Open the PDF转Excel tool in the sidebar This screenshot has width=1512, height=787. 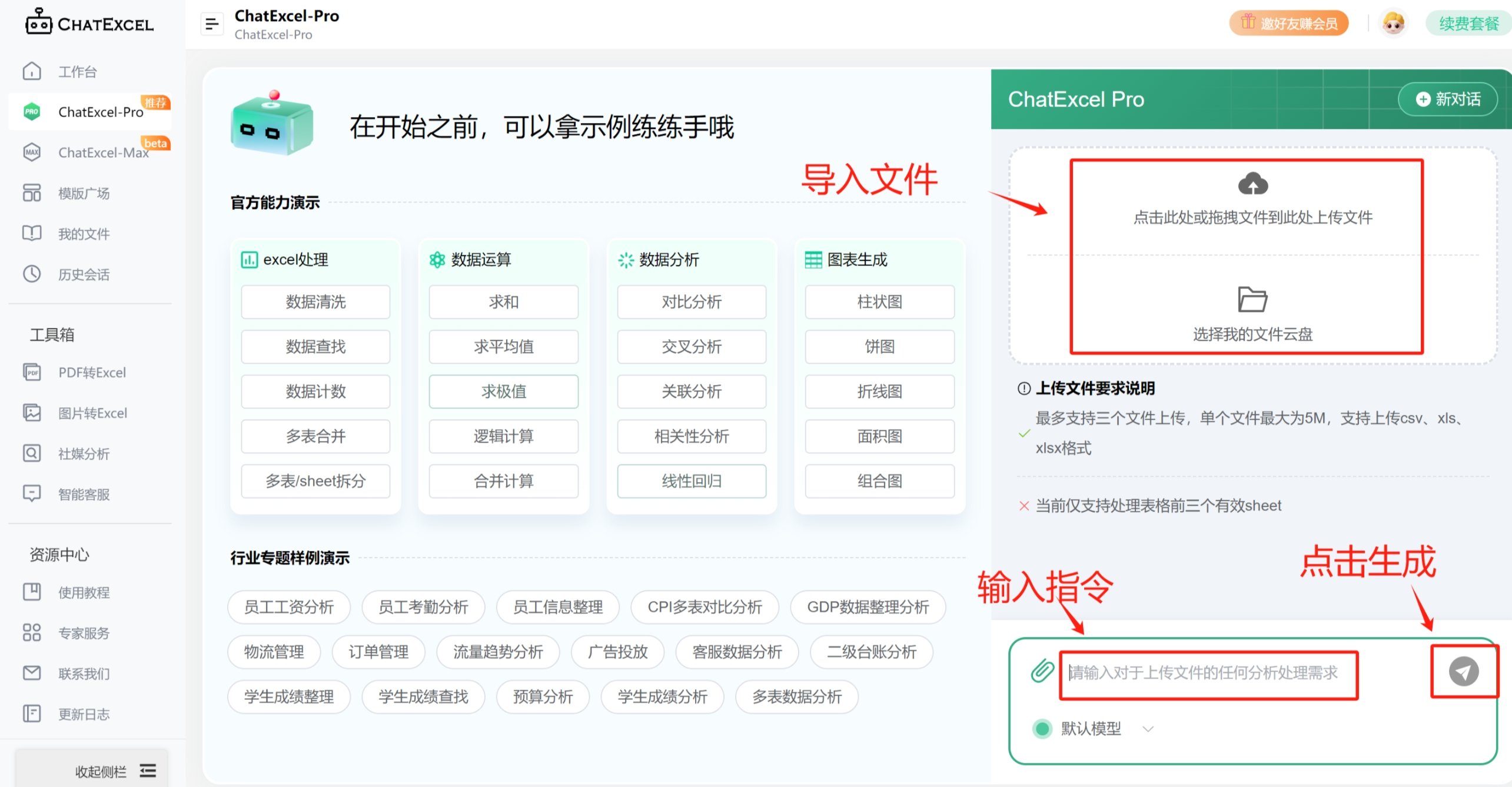(x=91, y=372)
